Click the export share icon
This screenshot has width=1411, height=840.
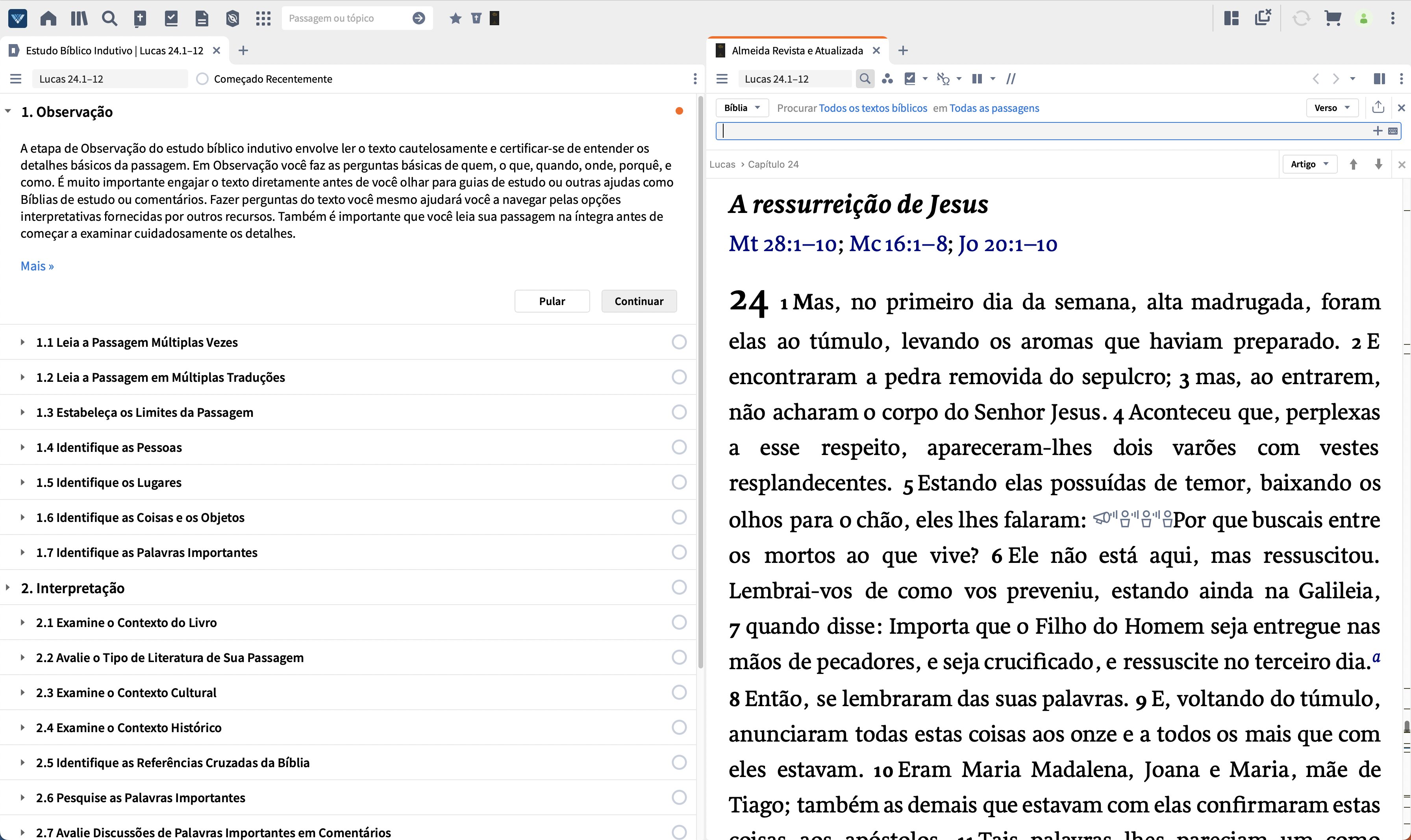(x=1378, y=107)
